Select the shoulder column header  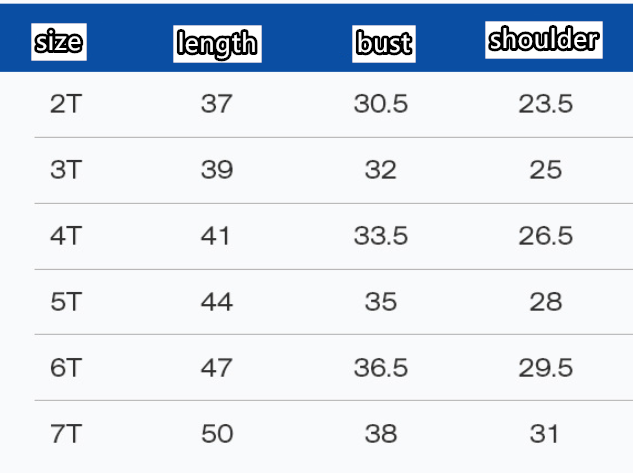(x=544, y=40)
